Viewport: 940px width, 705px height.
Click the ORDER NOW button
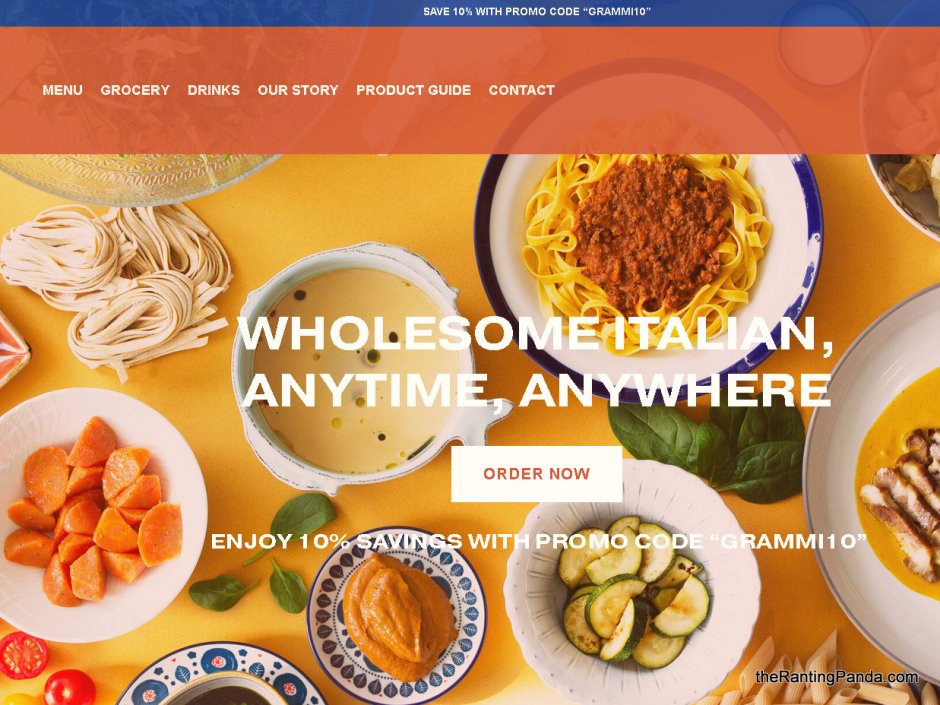(x=537, y=474)
